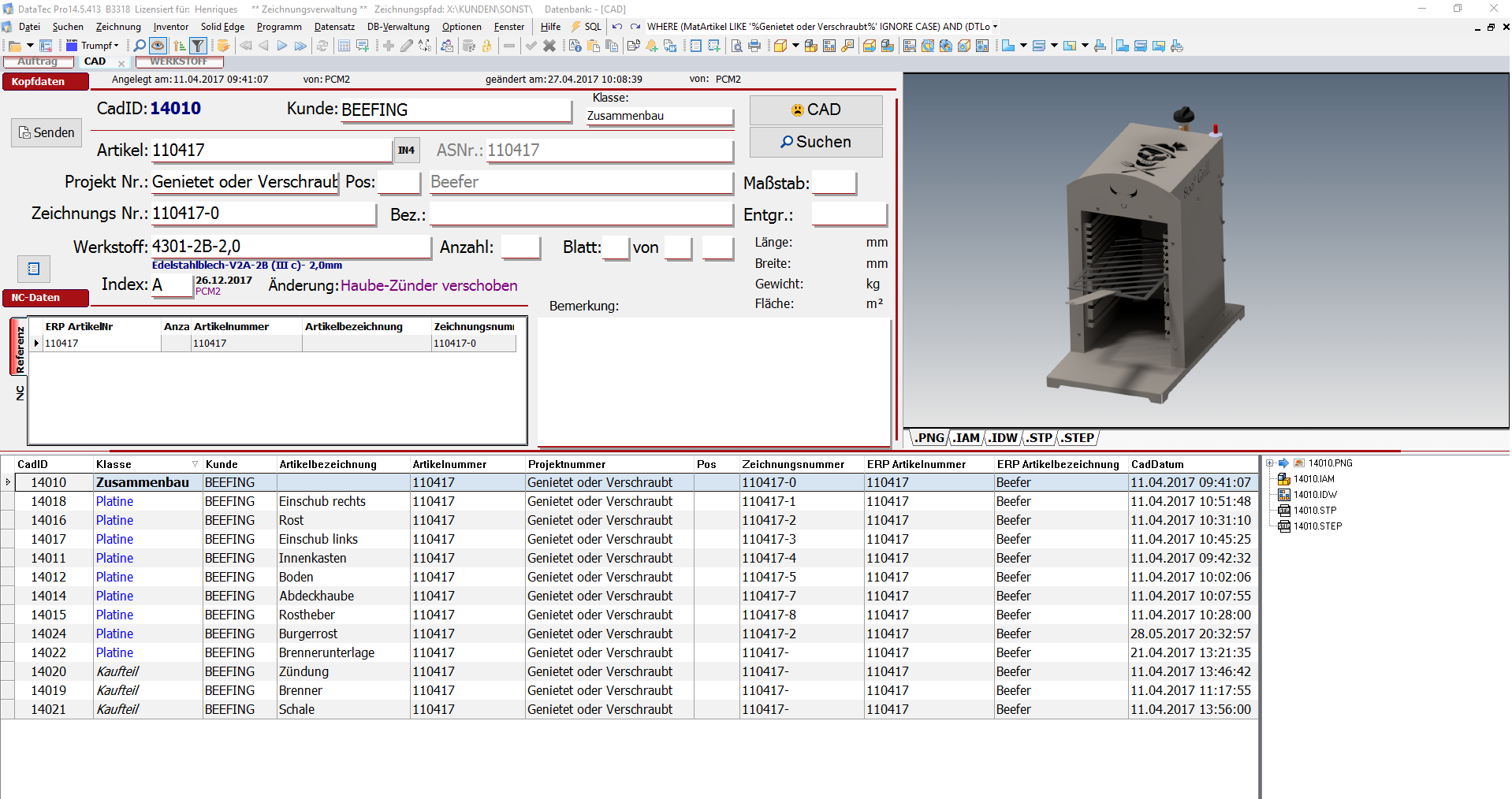The width and height of the screenshot is (1512, 799).
Task: Click the Kopfdaten red button
Action: (x=45, y=82)
